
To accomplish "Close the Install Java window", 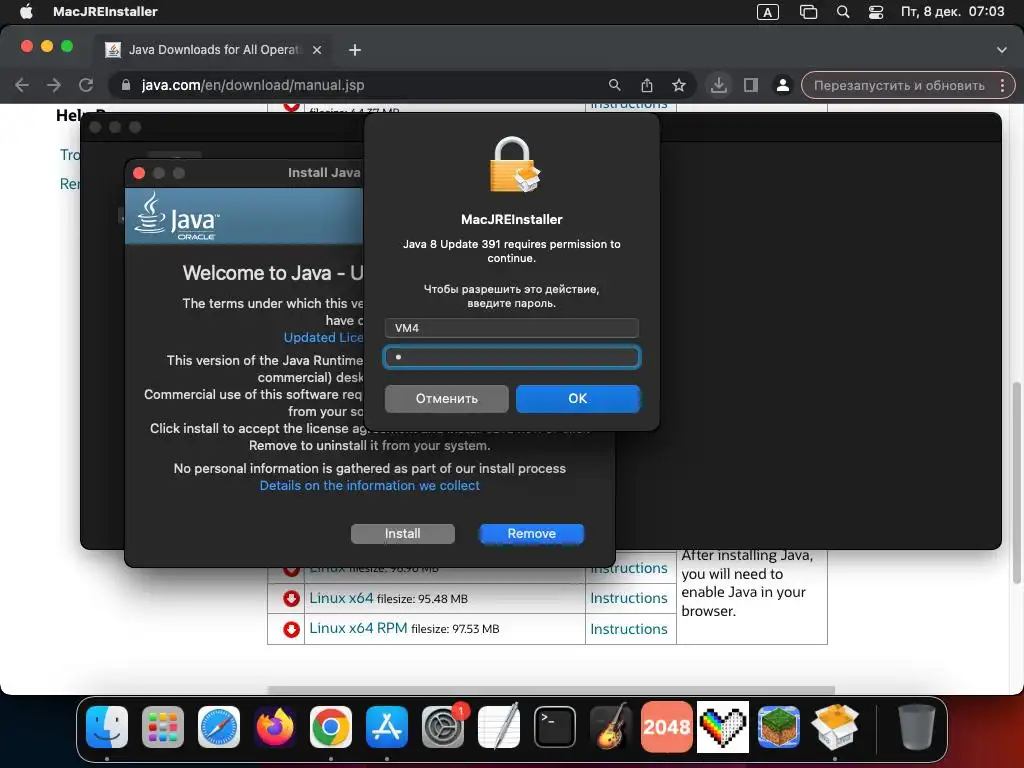I will (138, 173).
